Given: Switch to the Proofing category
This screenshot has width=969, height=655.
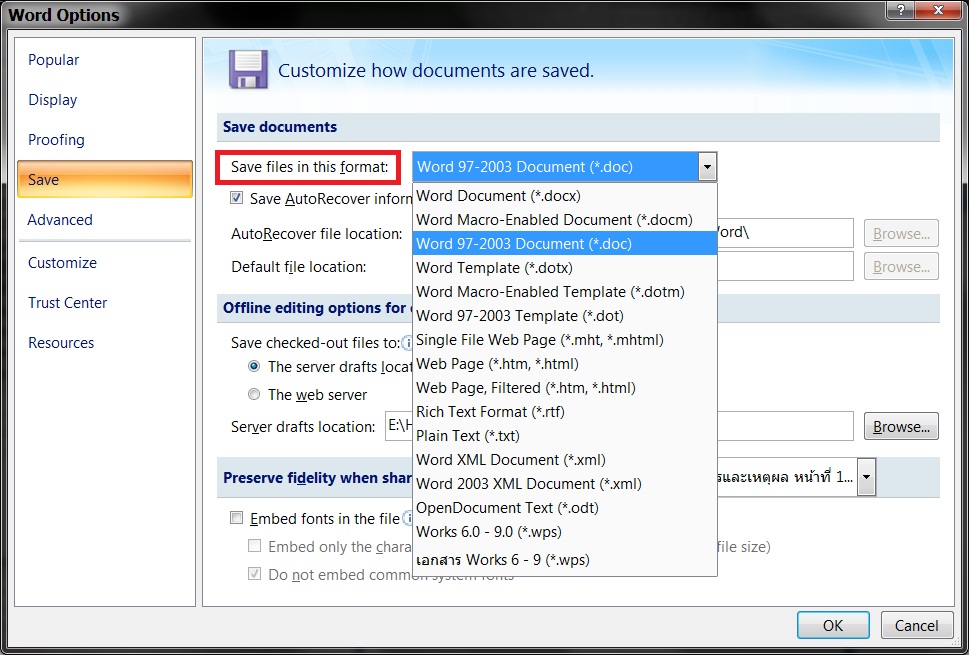Looking at the screenshot, I should pyautogui.click(x=56, y=140).
